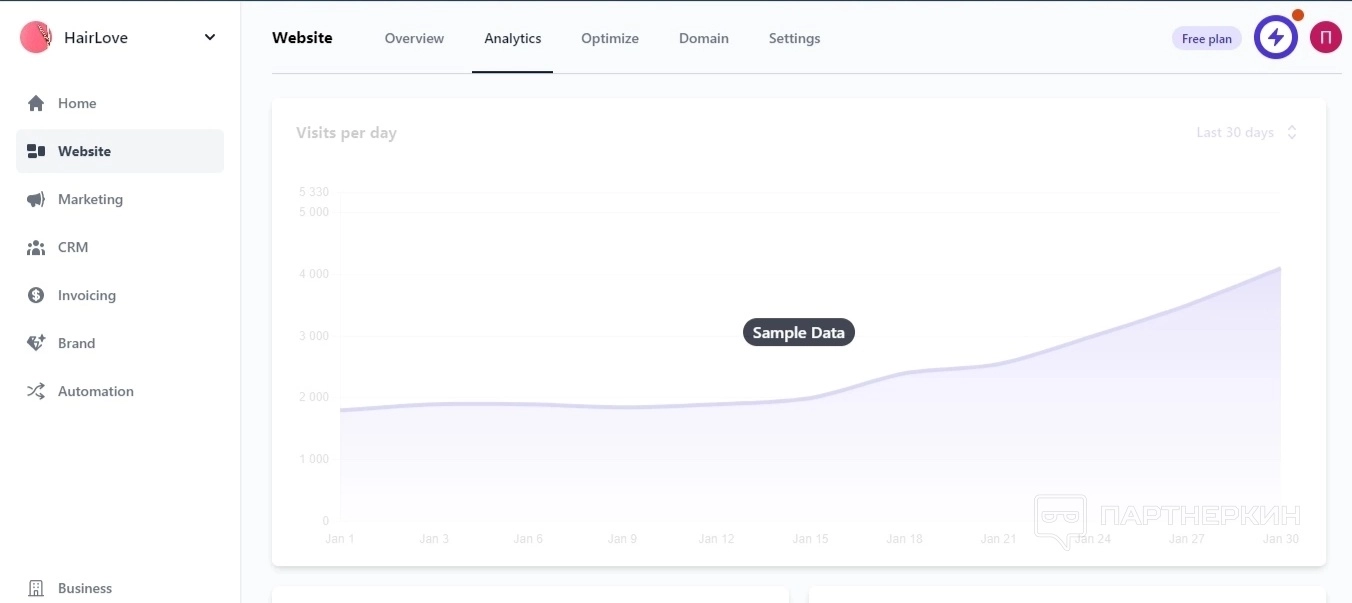Viewport: 1352px width, 603px height.
Task: Click the Home icon in sidebar
Action: (x=36, y=103)
